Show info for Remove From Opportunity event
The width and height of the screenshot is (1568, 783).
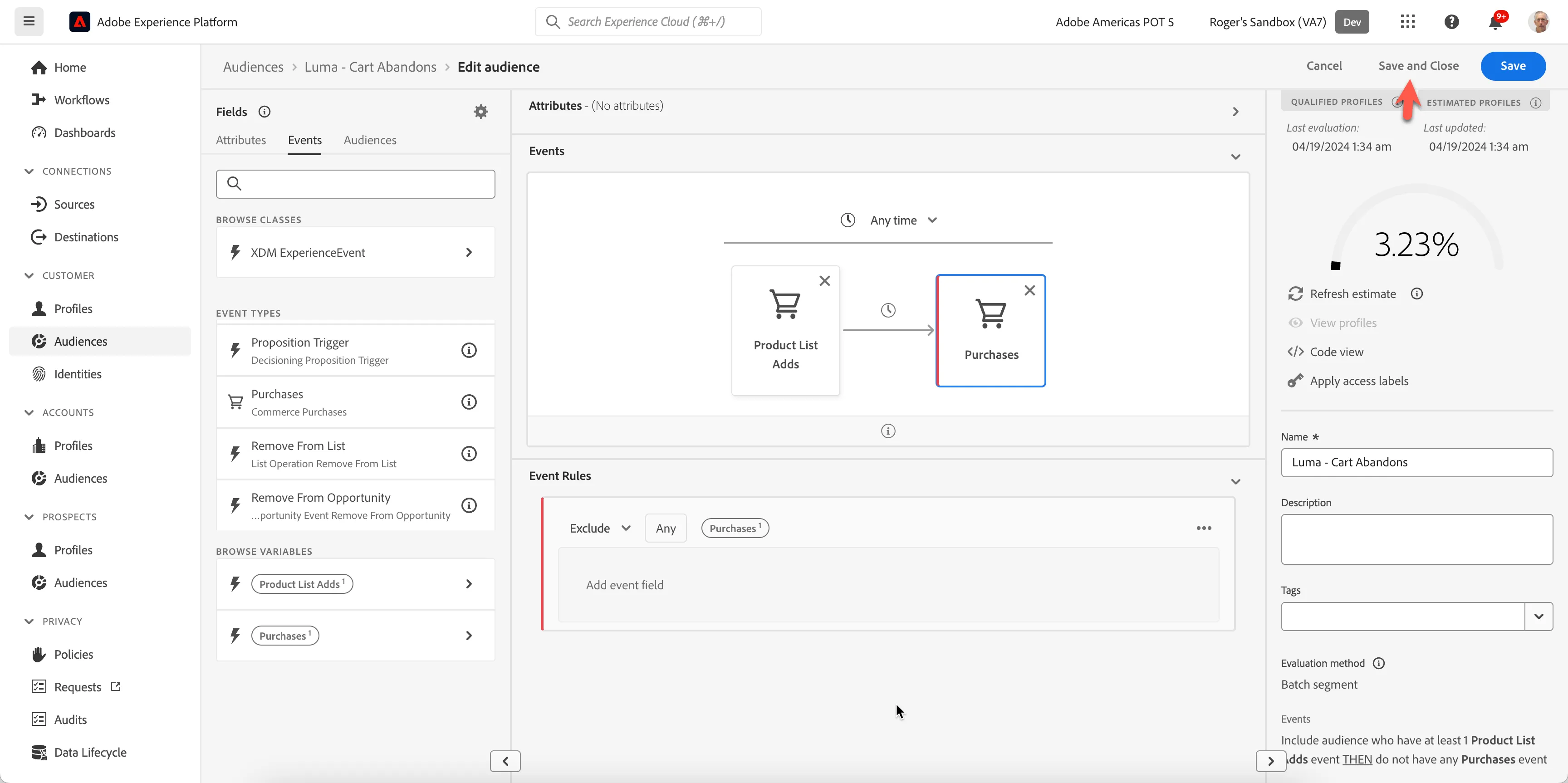(x=469, y=505)
